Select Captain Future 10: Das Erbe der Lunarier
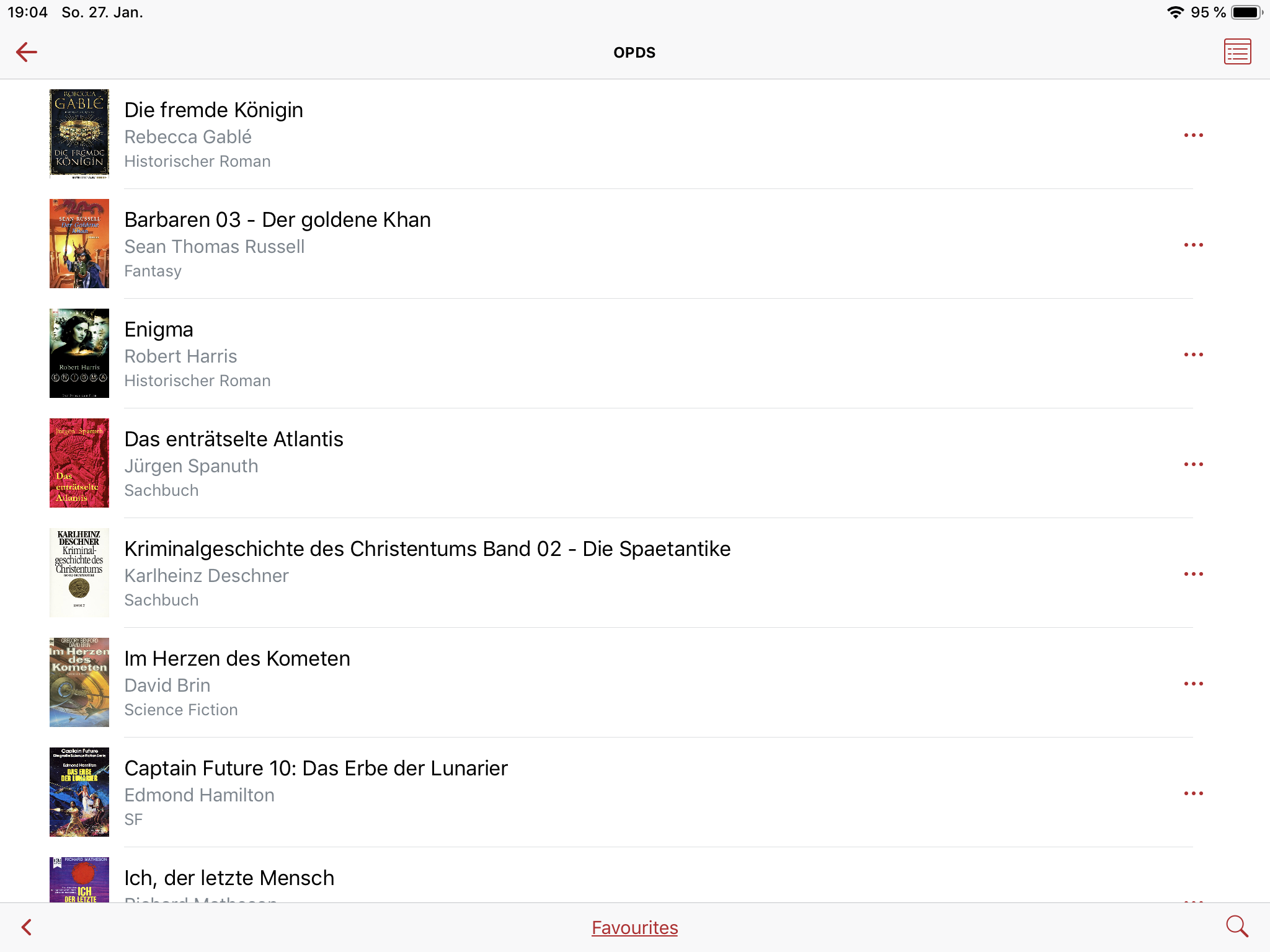This screenshot has height=952, width=1270. pyautogui.click(x=316, y=769)
